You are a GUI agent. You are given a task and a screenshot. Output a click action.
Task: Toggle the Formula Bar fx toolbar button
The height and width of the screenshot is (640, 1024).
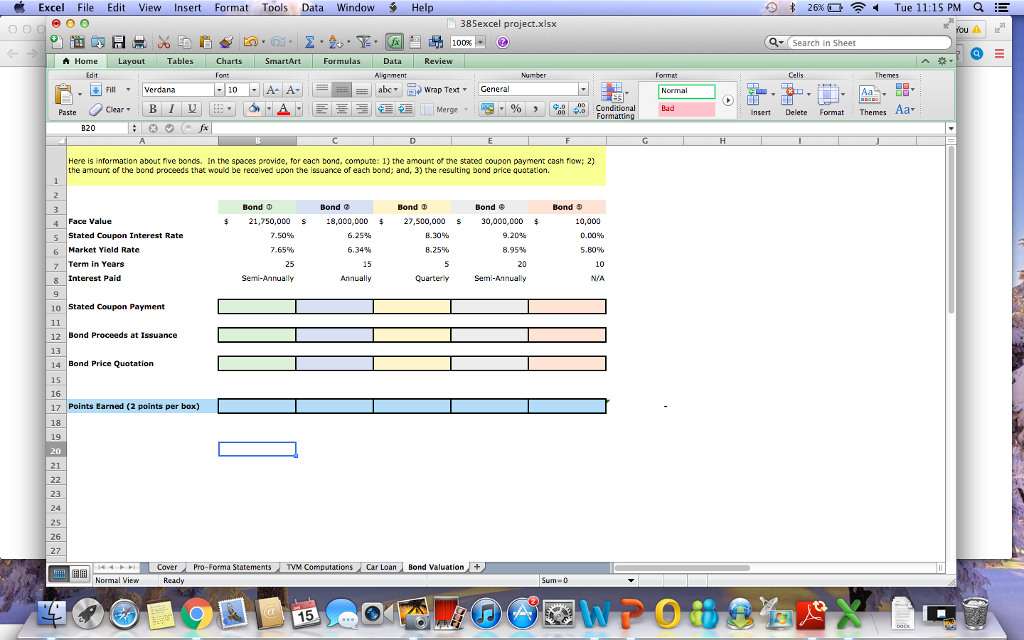pyautogui.click(x=394, y=42)
